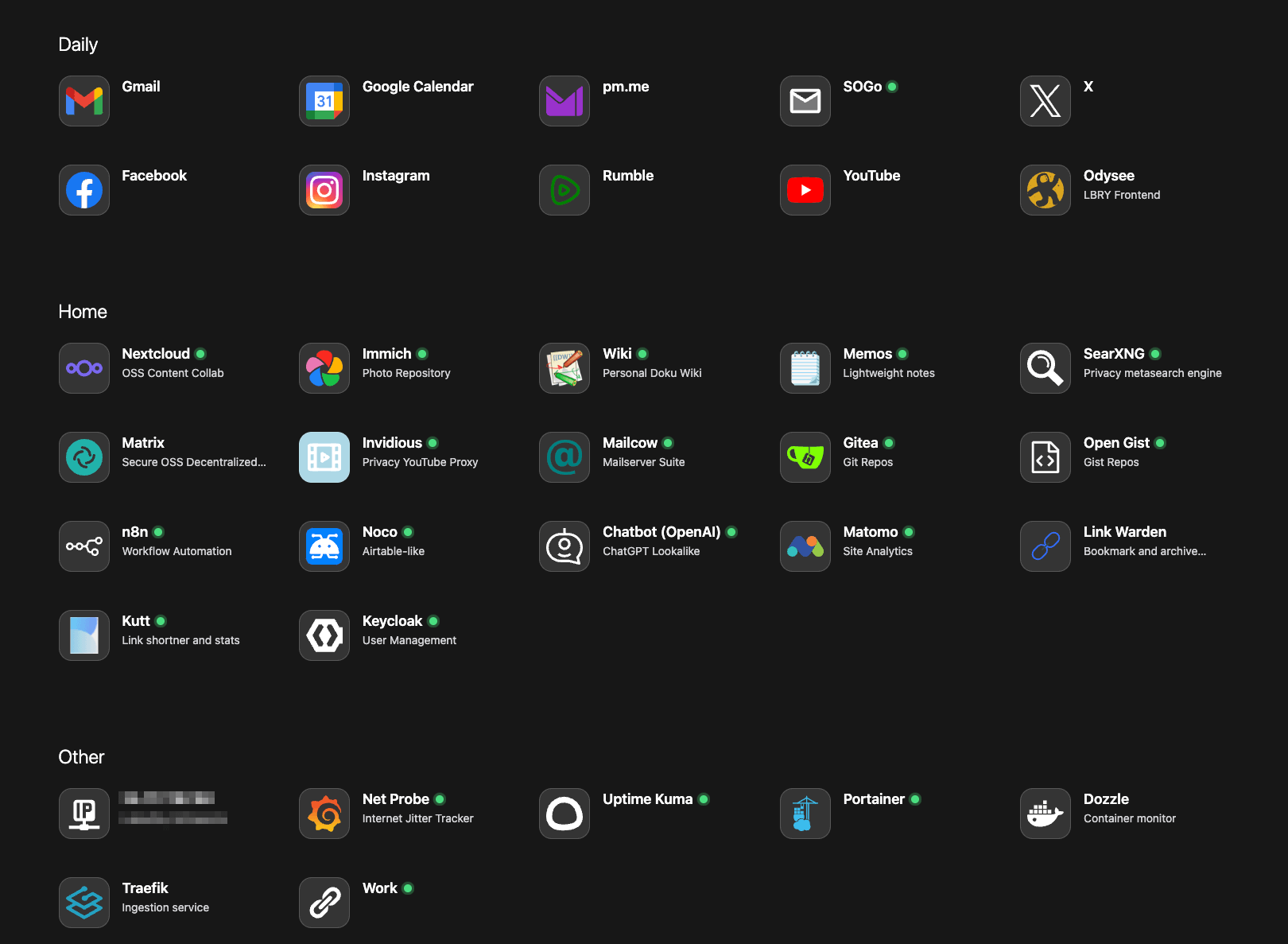1288x944 pixels.
Task: Open the Matrix icon
Action: coord(84,457)
